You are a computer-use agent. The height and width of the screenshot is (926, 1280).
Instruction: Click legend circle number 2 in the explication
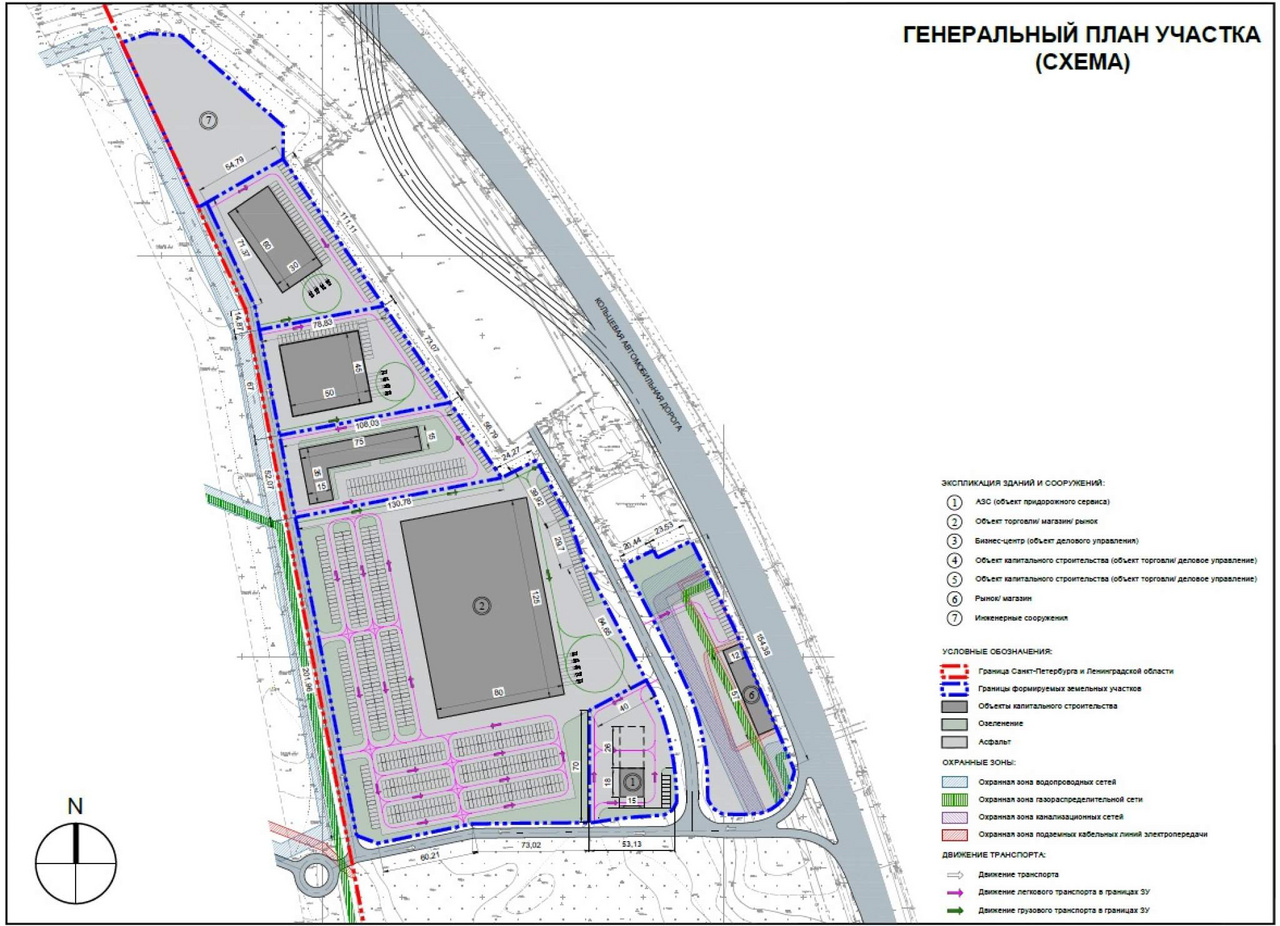coord(953,520)
